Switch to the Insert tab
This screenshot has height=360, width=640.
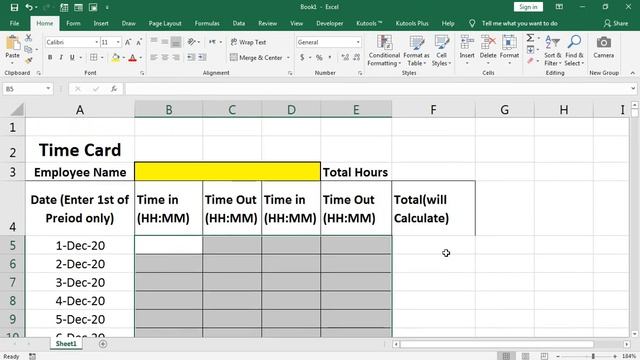(101, 23)
